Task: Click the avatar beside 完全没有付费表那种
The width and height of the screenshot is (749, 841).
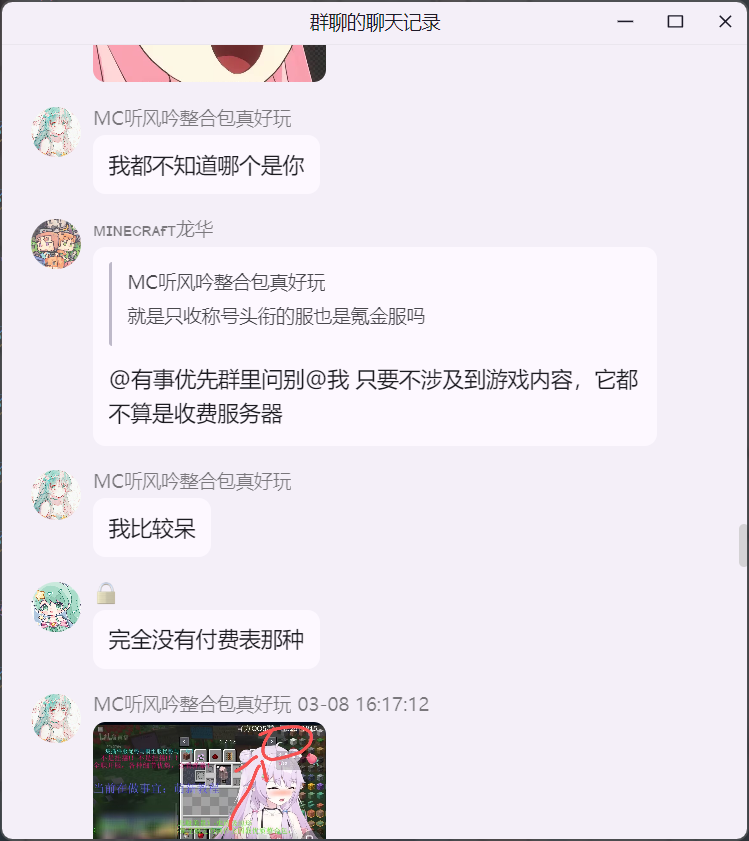Action: tap(56, 607)
